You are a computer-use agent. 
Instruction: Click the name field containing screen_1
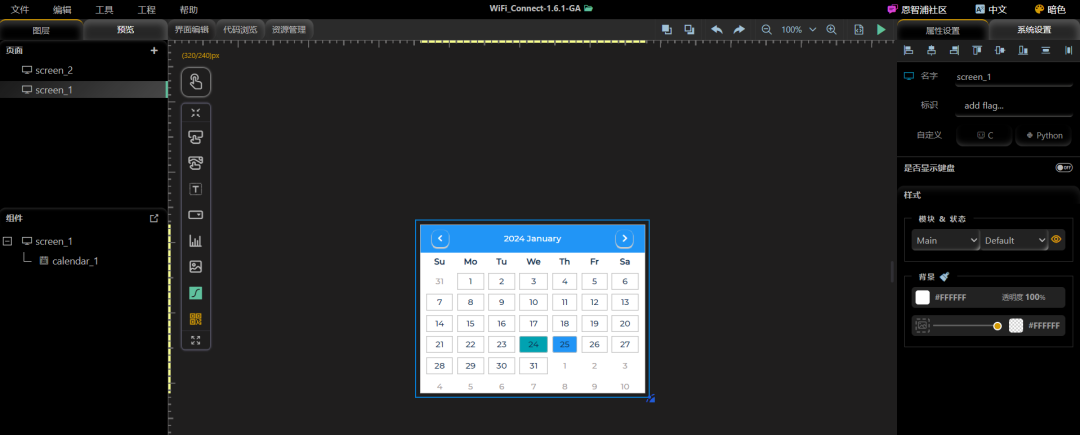(1014, 77)
